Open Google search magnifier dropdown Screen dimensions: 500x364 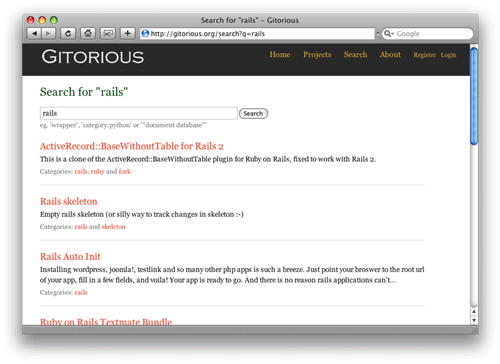[x=388, y=33]
